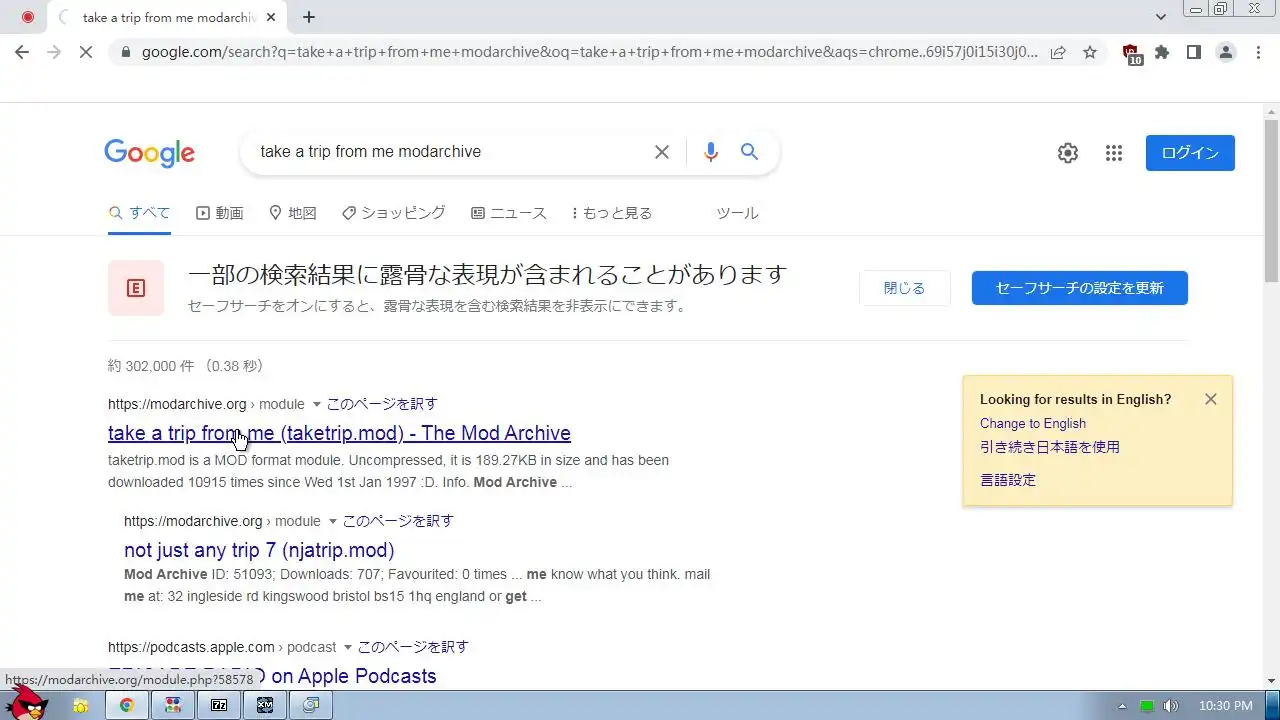
Task: Submit search with magnifier icon
Action: pos(749,152)
